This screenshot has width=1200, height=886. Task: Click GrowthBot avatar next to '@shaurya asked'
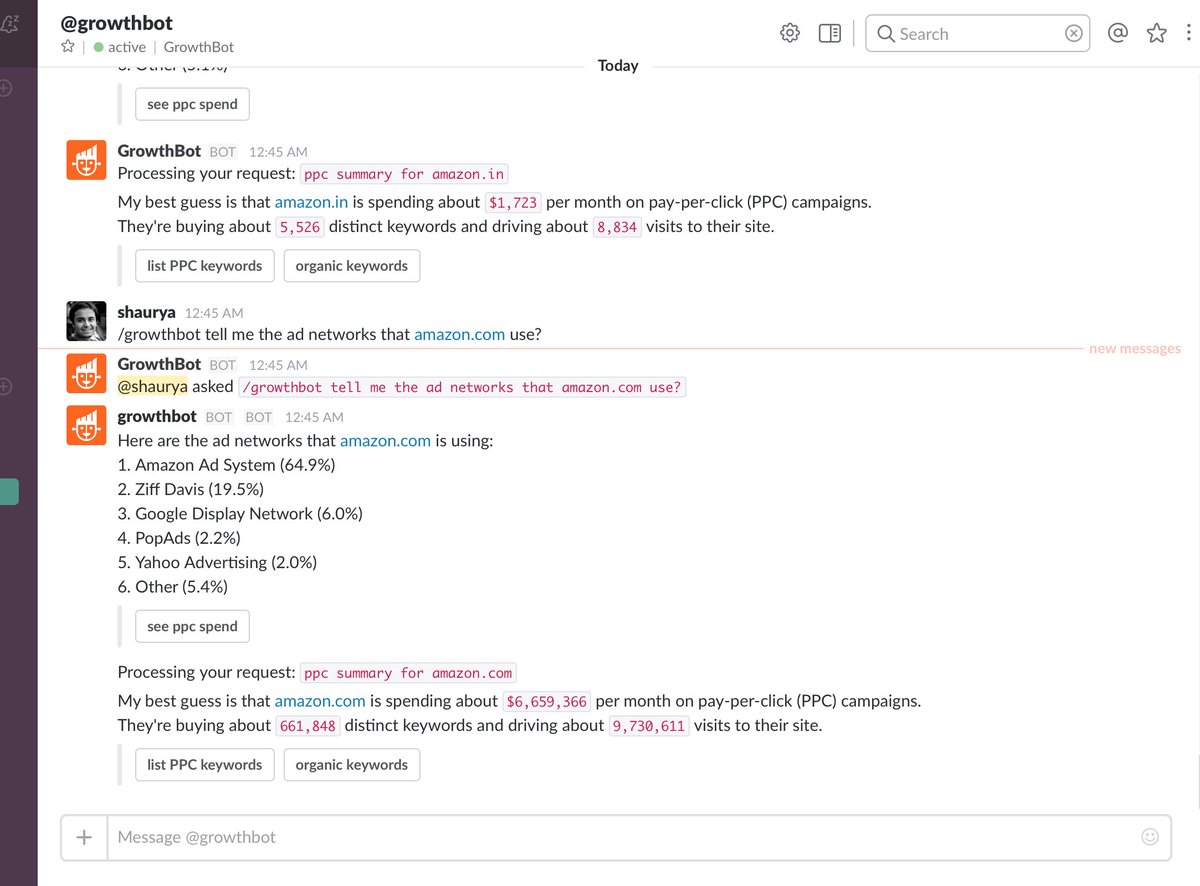[86, 373]
